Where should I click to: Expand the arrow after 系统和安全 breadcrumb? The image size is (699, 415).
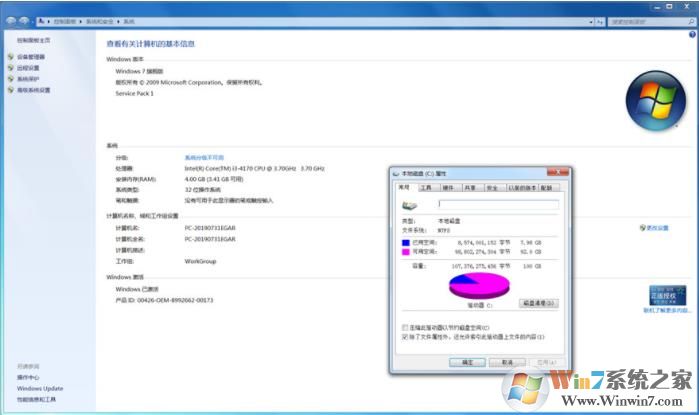tap(119, 21)
